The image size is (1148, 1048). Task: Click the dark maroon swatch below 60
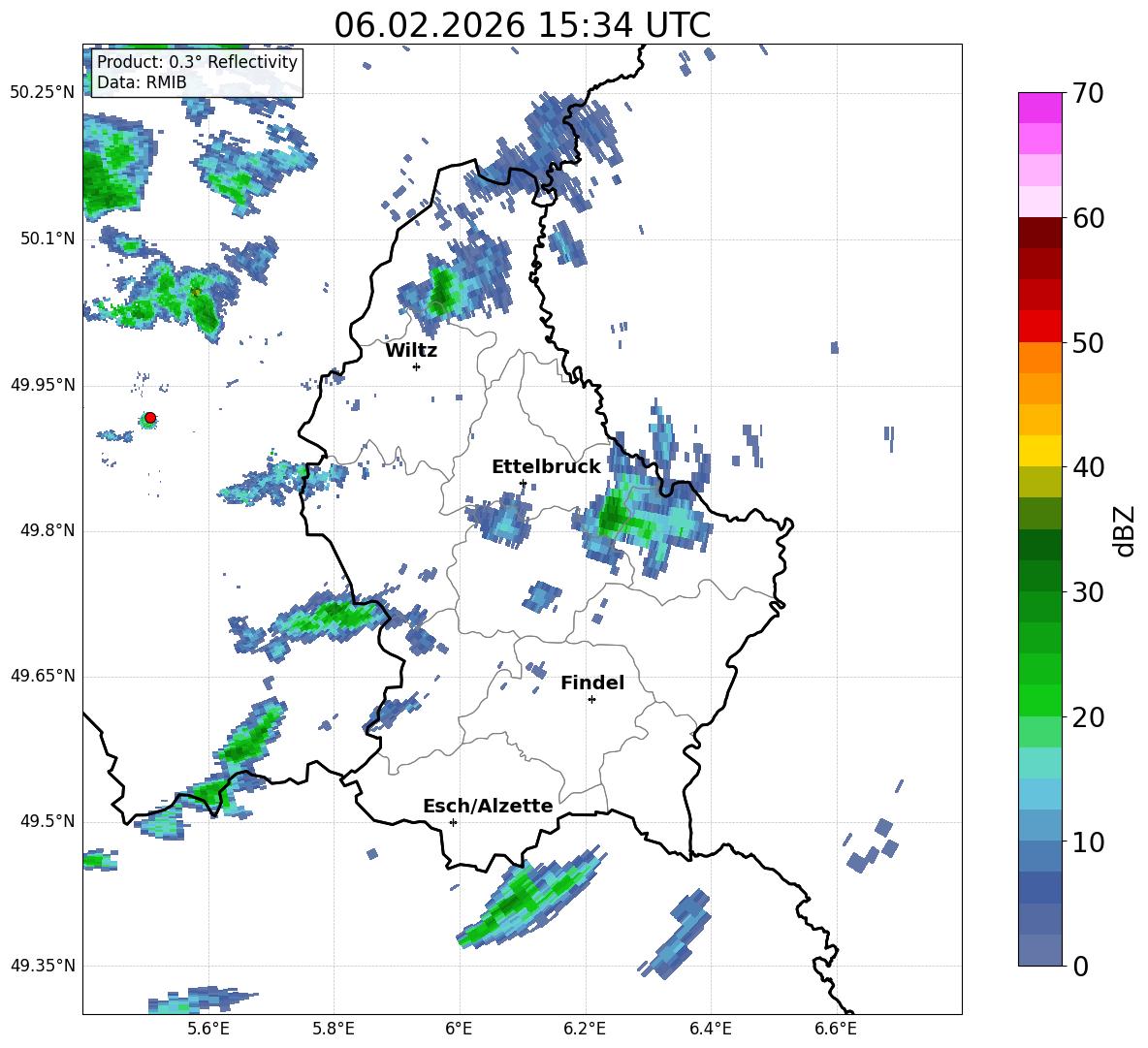click(1039, 233)
